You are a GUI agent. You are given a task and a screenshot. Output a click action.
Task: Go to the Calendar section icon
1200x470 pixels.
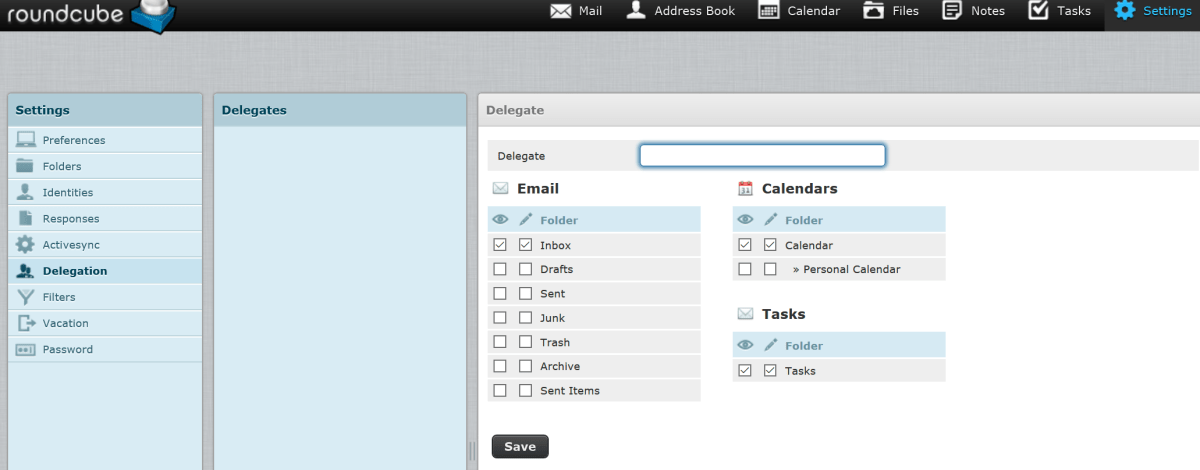pos(769,11)
